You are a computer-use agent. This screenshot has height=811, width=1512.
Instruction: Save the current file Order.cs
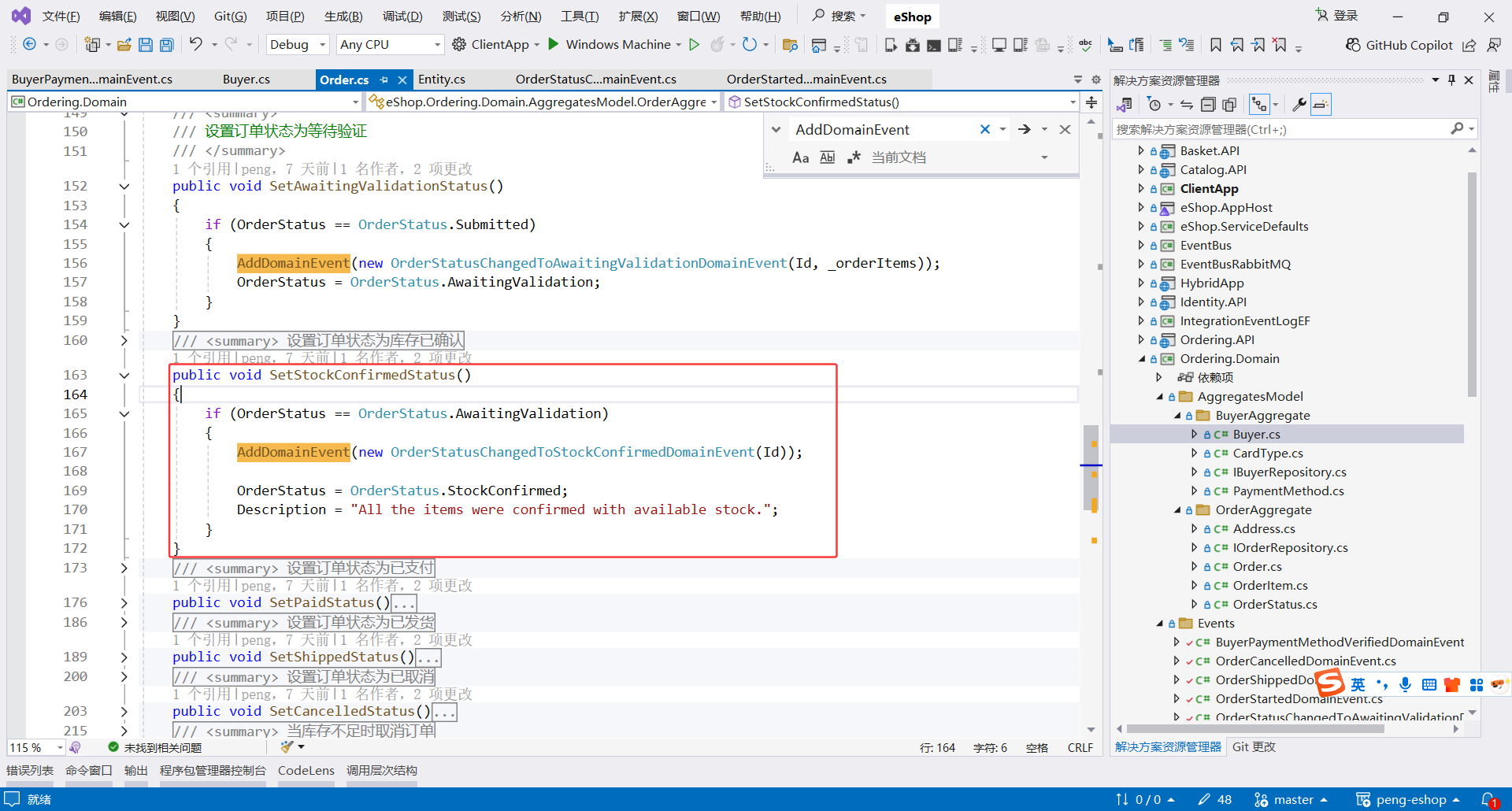click(145, 45)
